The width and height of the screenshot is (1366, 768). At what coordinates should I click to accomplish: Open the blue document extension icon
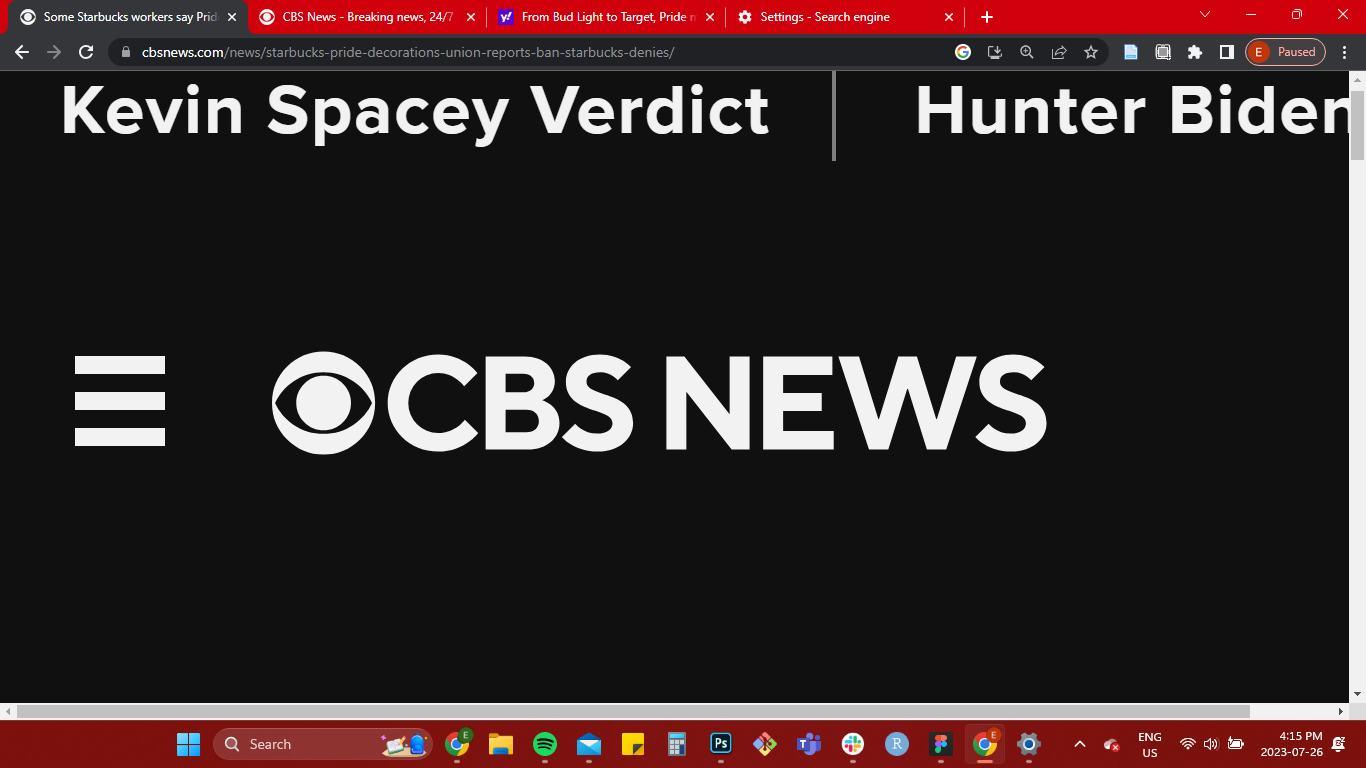pos(1131,52)
